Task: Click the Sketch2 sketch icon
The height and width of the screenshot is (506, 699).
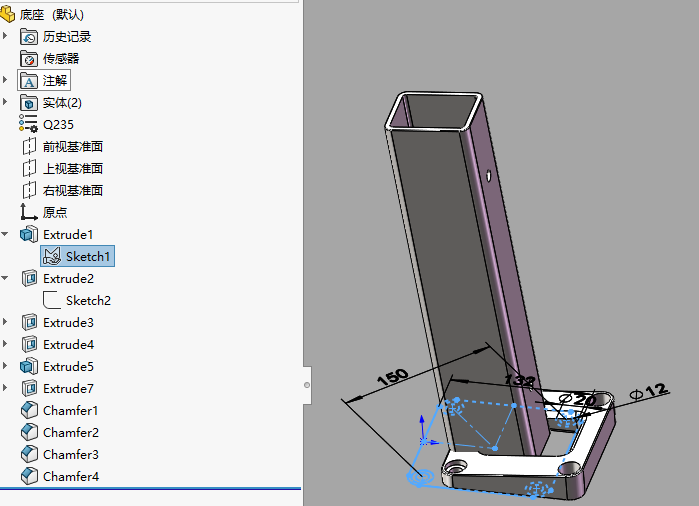Action: (52, 300)
